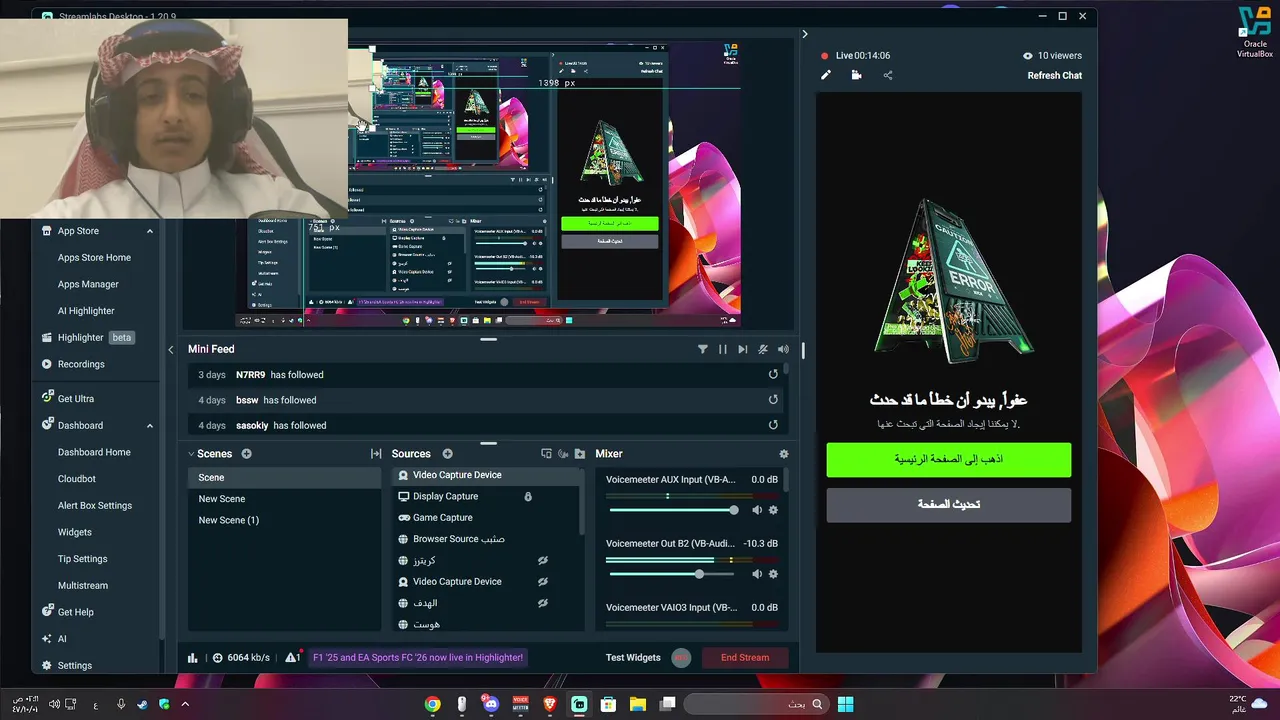Open scene transitions icon beside Scenes

coord(376,454)
